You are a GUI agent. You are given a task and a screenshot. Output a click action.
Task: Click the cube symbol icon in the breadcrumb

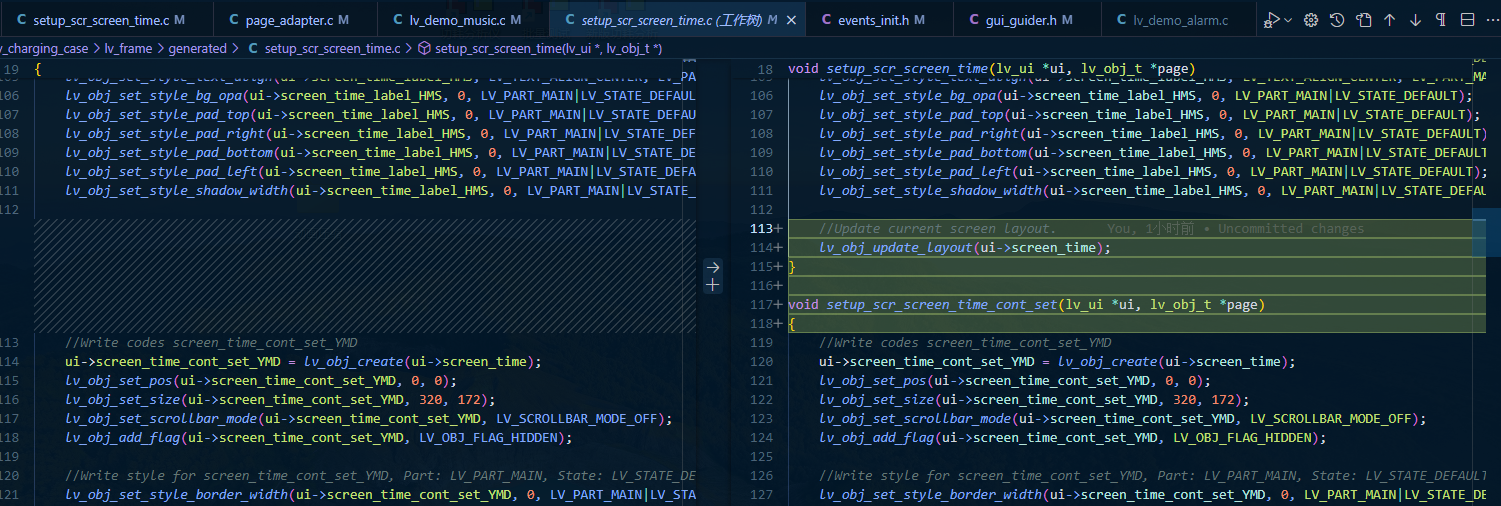pos(424,48)
